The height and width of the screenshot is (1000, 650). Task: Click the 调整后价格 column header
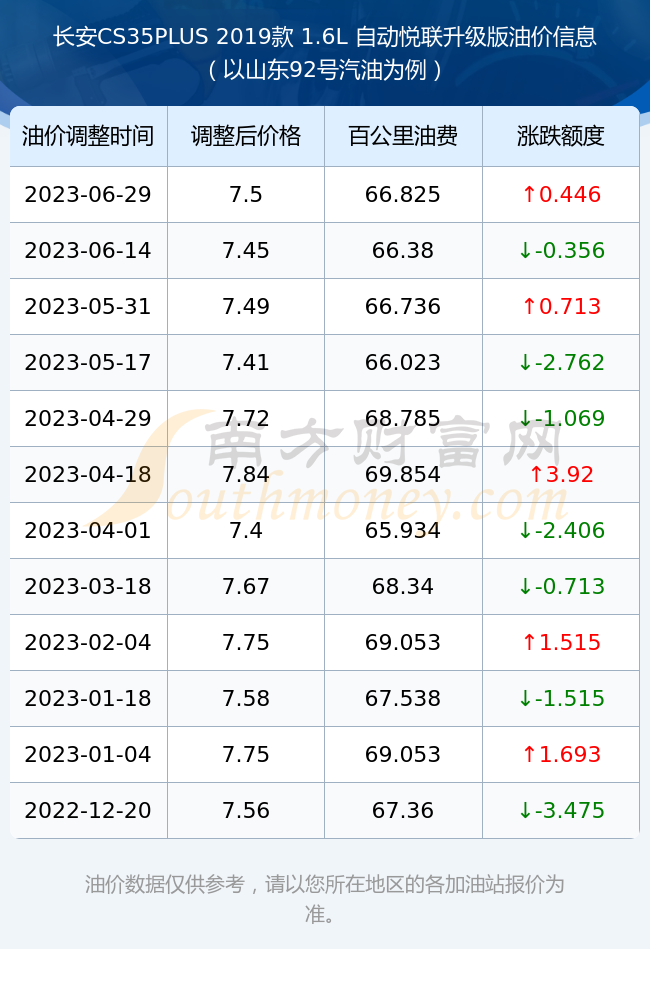coord(246,136)
